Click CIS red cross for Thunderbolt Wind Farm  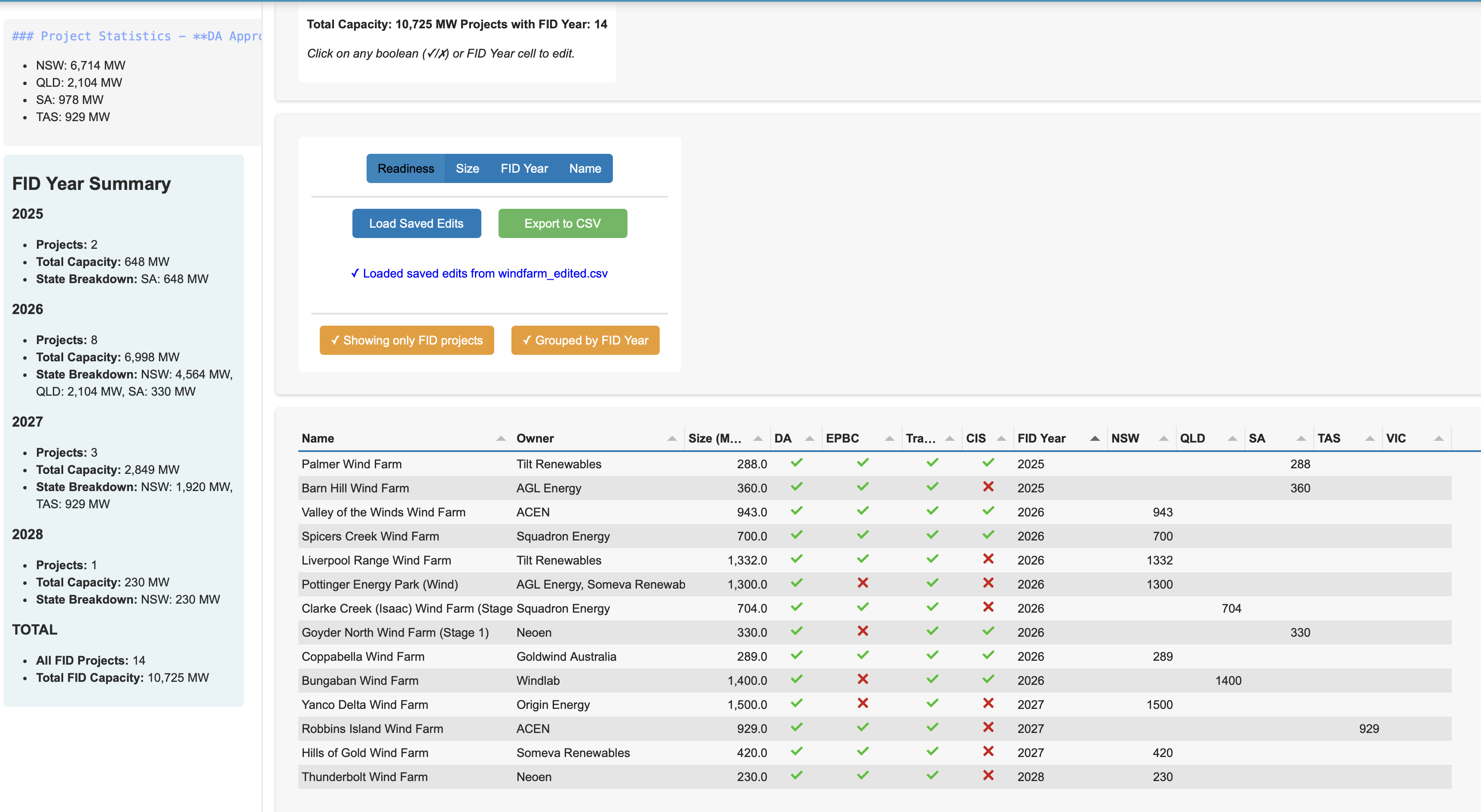click(x=988, y=775)
